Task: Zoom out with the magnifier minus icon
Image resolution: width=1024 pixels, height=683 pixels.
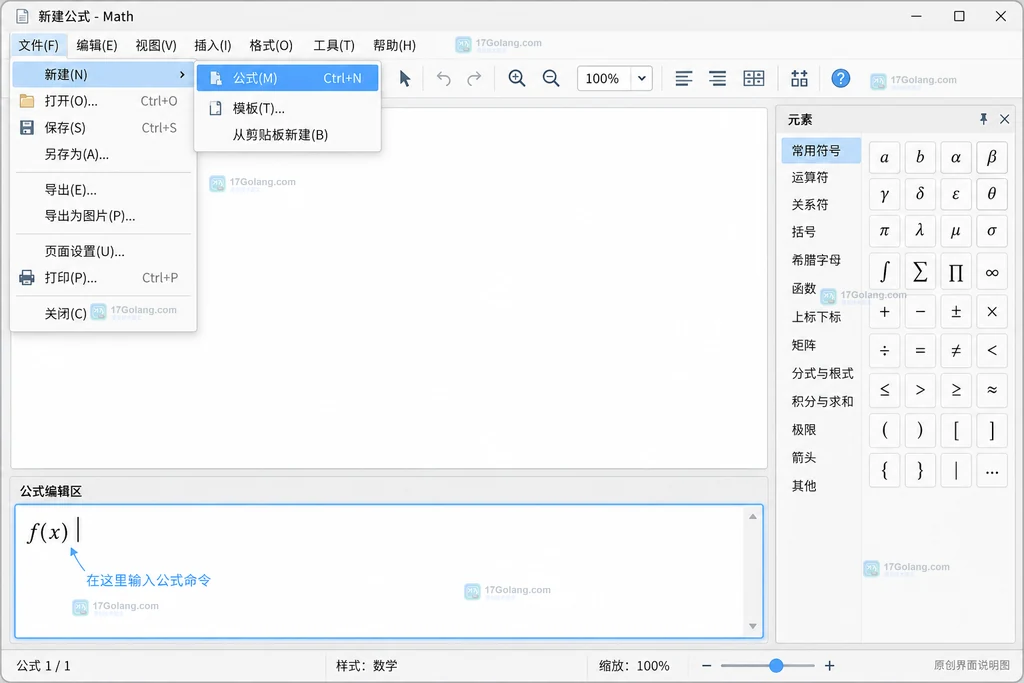Action: pos(551,79)
